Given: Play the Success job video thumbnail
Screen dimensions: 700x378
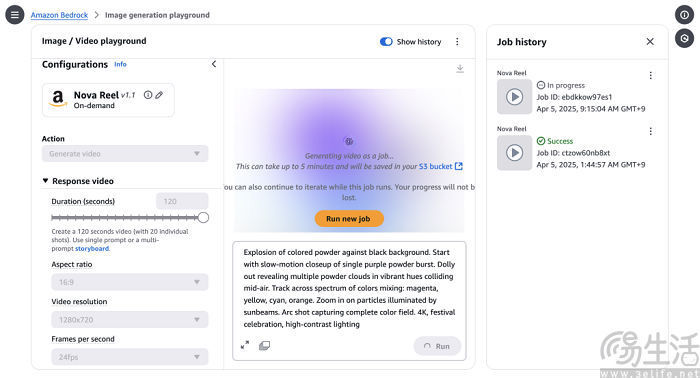Looking at the screenshot, I should click(514, 153).
